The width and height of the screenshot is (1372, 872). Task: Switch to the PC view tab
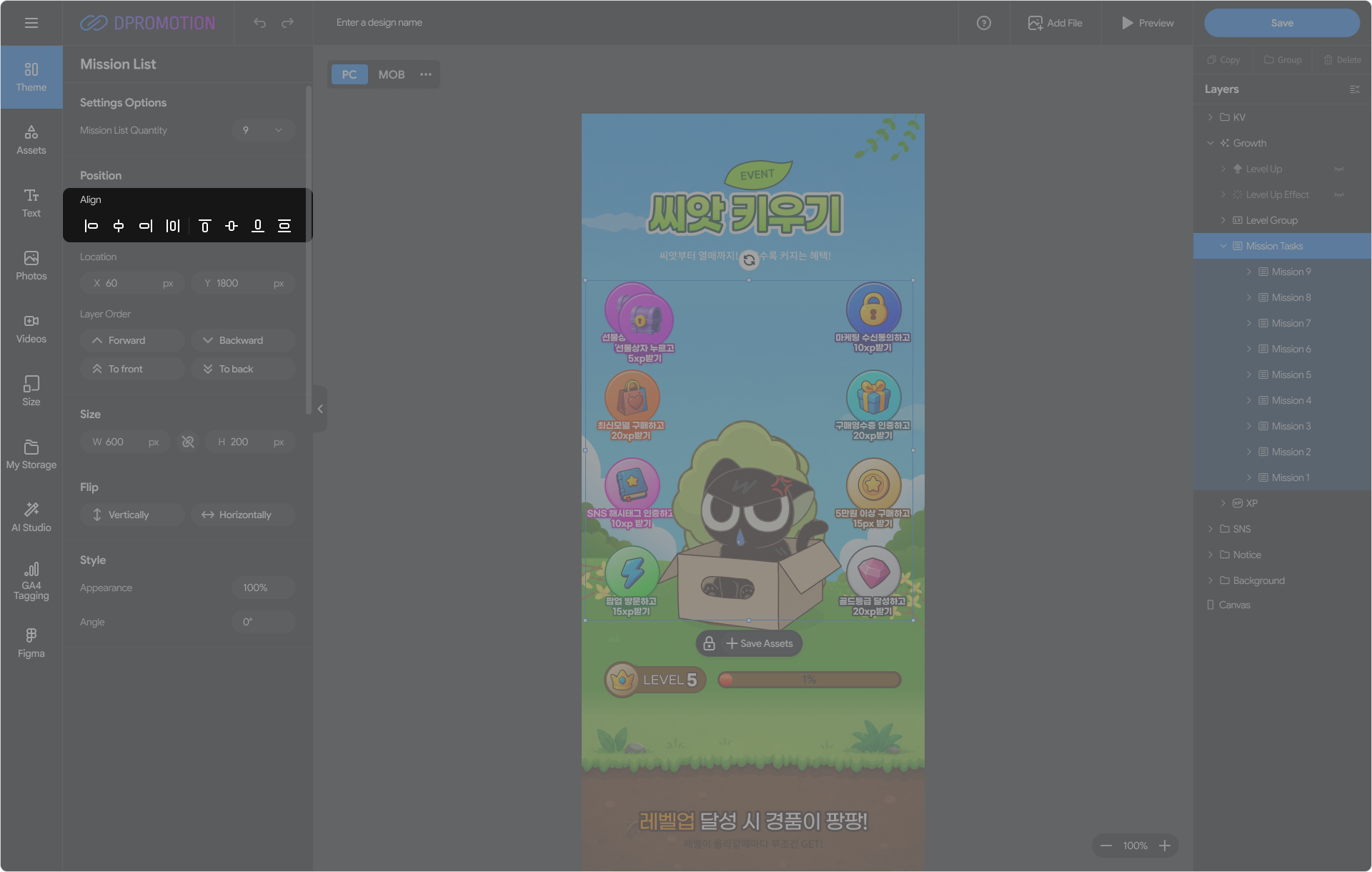click(349, 74)
